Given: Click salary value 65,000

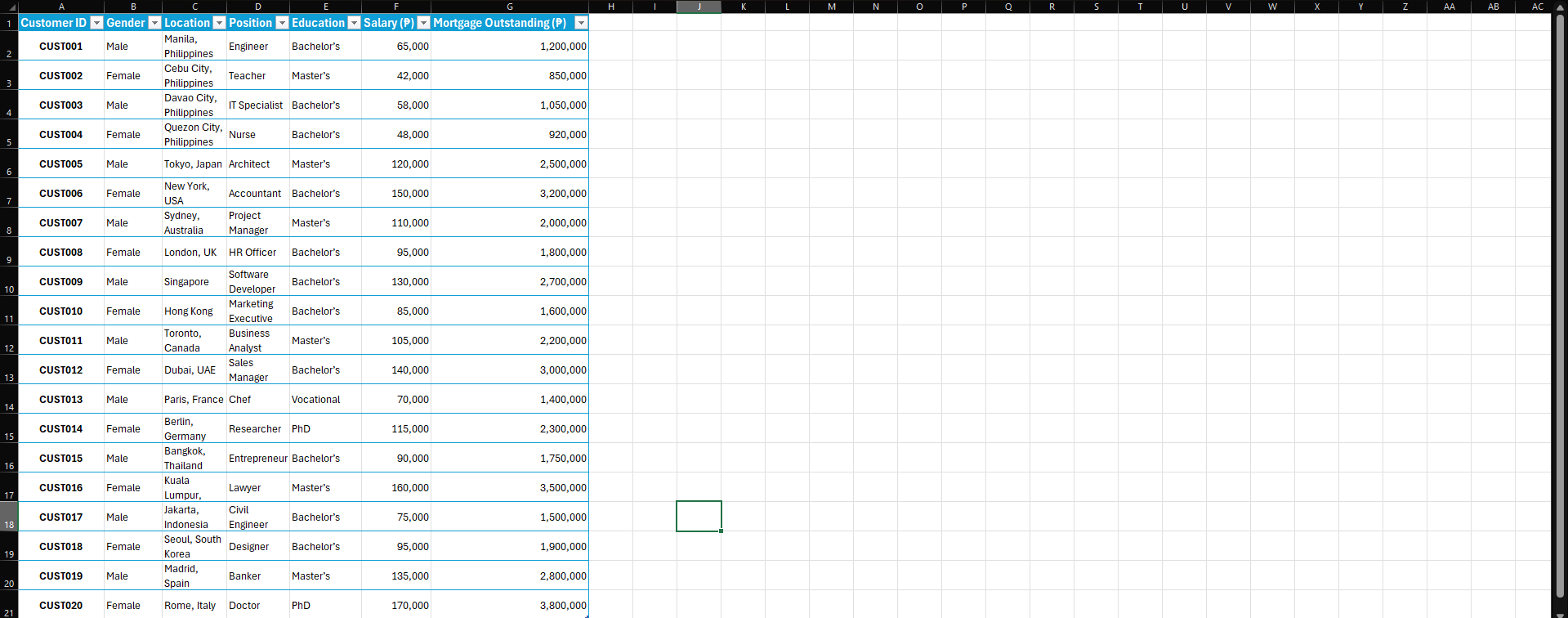Looking at the screenshot, I should pyautogui.click(x=396, y=46).
